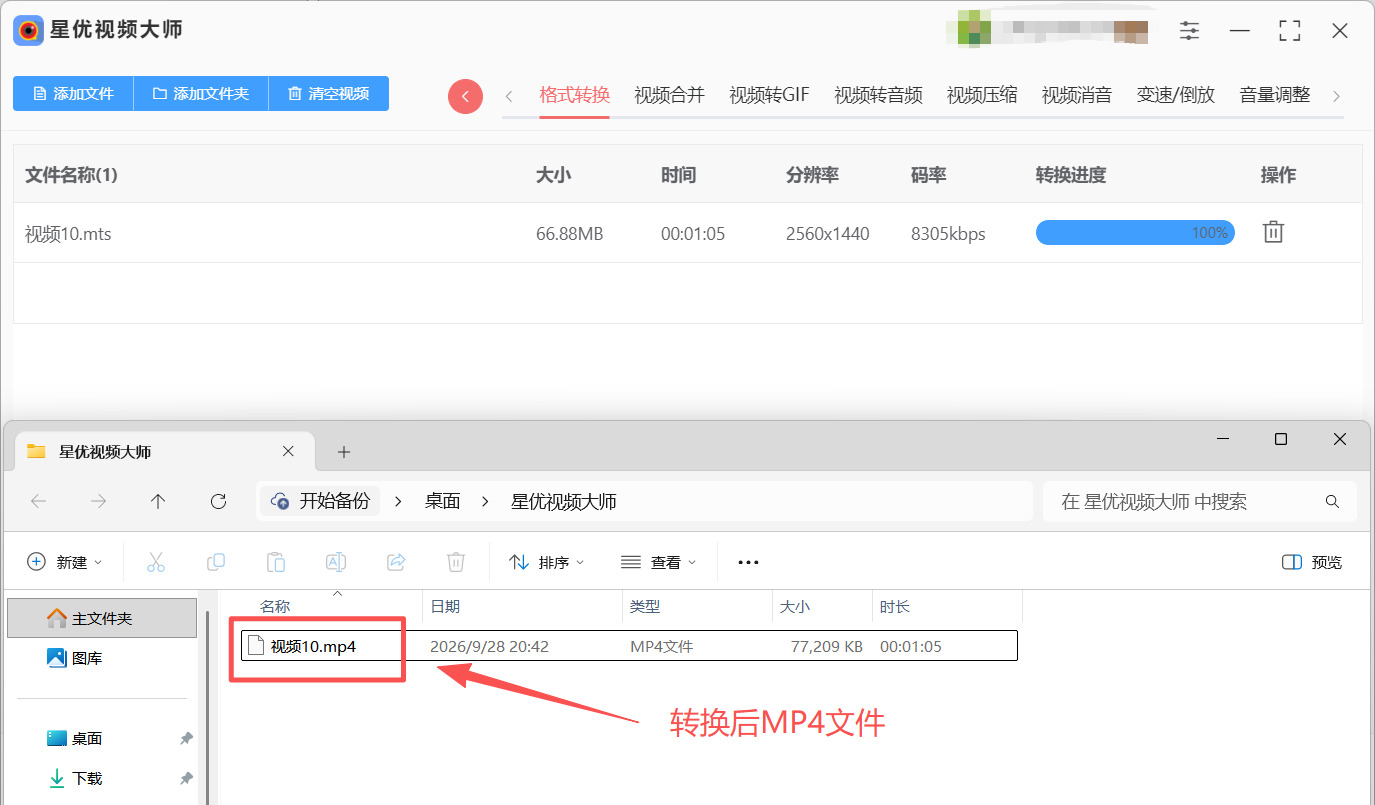This screenshot has height=805, width=1375.
Task: Click the red round back arrow button
Action: point(465,96)
